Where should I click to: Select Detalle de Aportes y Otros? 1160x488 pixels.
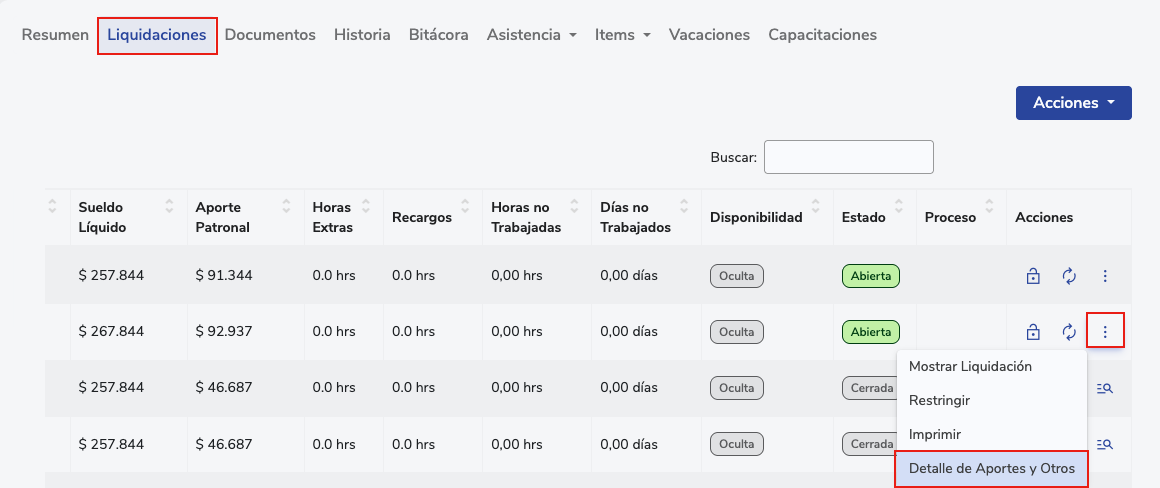pos(991,468)
